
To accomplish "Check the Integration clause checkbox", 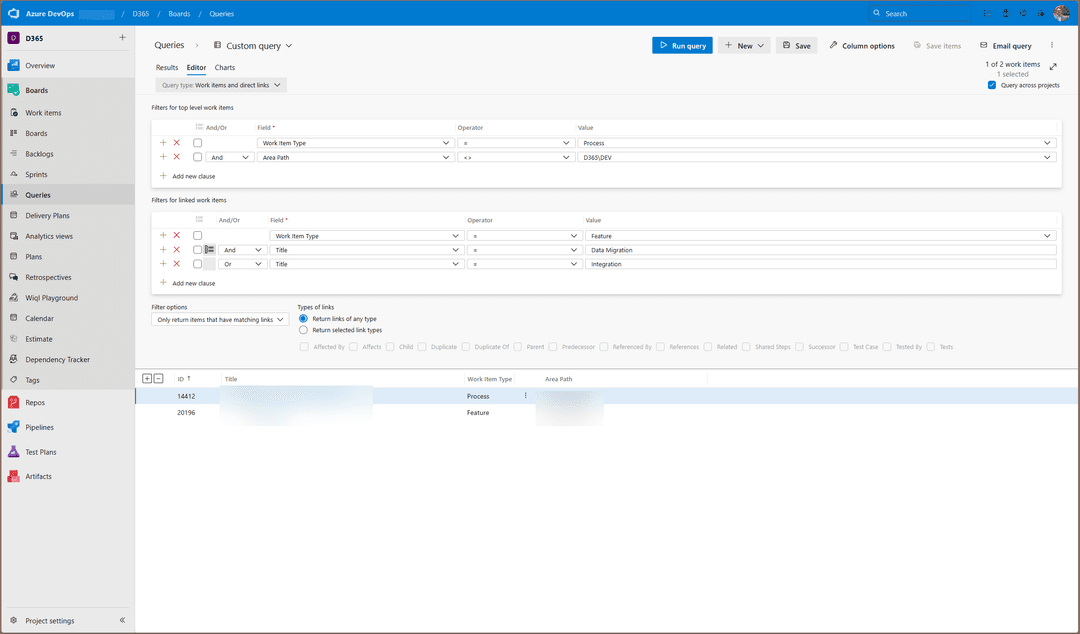I will (198, 264).
